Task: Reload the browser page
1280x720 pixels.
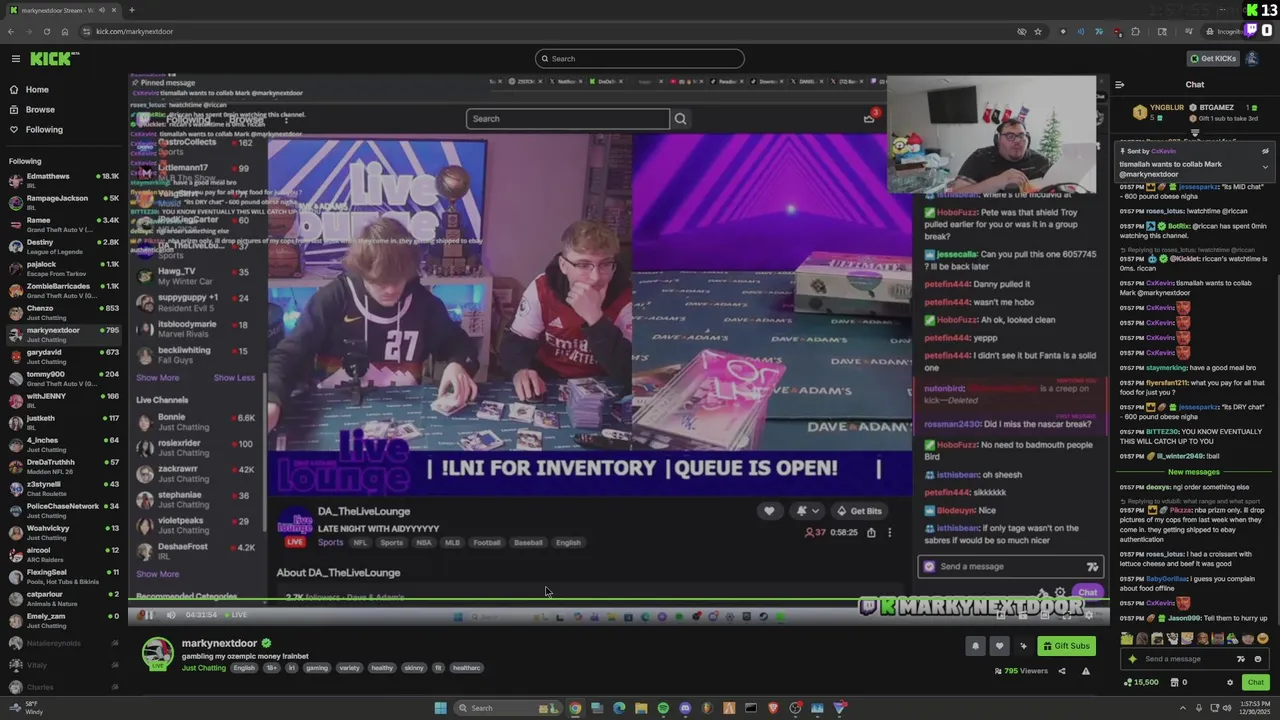Action: click(x=47, y=31)
